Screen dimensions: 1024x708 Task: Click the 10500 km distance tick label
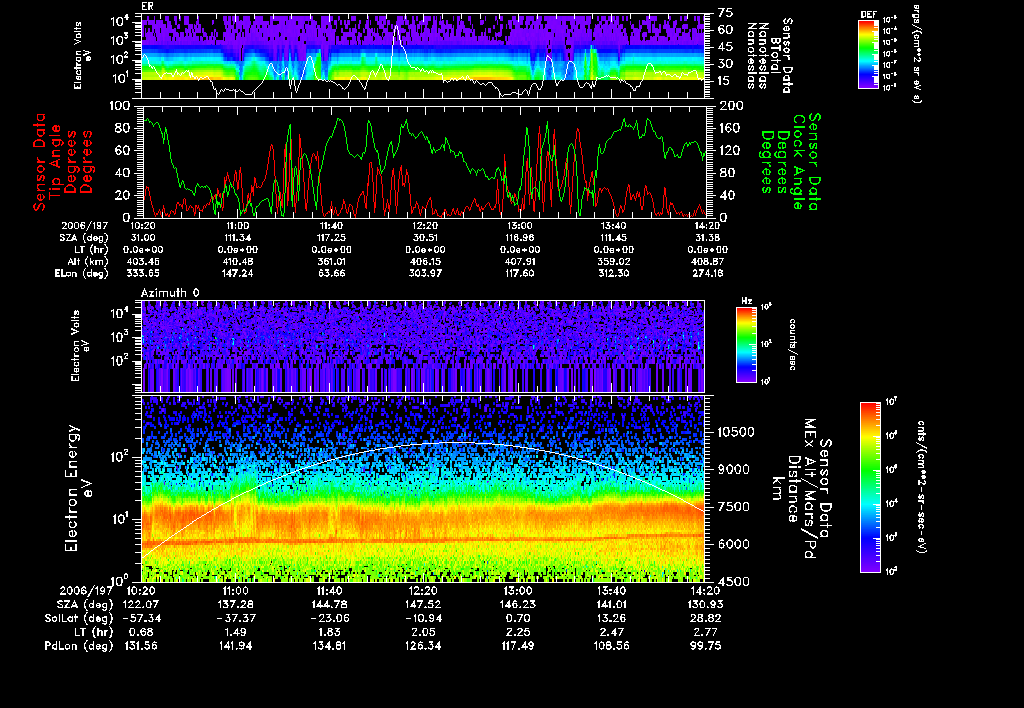(x=736, y=432)
